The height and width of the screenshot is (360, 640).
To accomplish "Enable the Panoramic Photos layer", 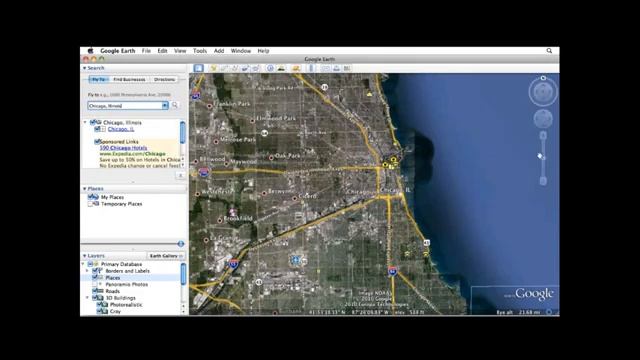I will click(x=95, y=284).
